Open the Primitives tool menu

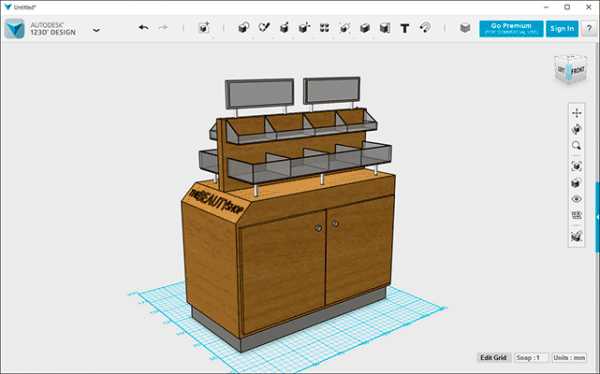[x=244, y=28]
